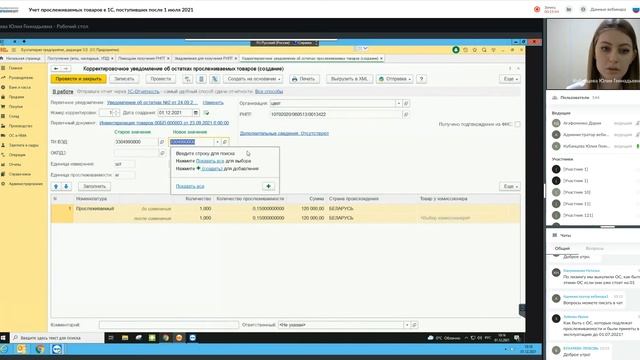This screenshot has height=360, width=640.
Task: Open the Склад section in sidebar
Action: [14, 116]
